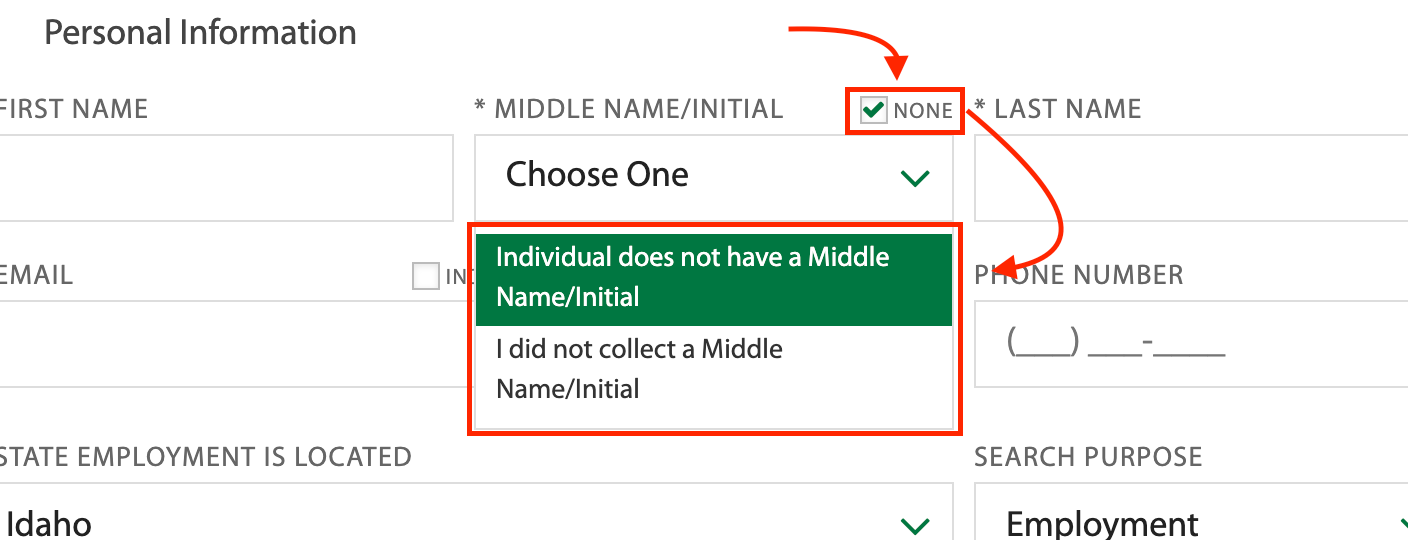Click the Middle Name/Initial field label
Viewport: 1408px width, 540px height.
coord(630,109)
